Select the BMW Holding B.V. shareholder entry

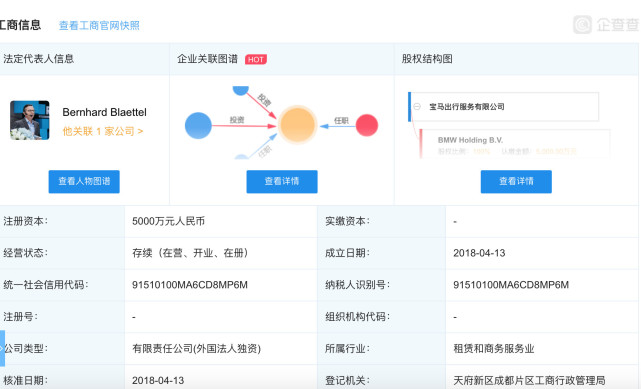coord(515,144)
